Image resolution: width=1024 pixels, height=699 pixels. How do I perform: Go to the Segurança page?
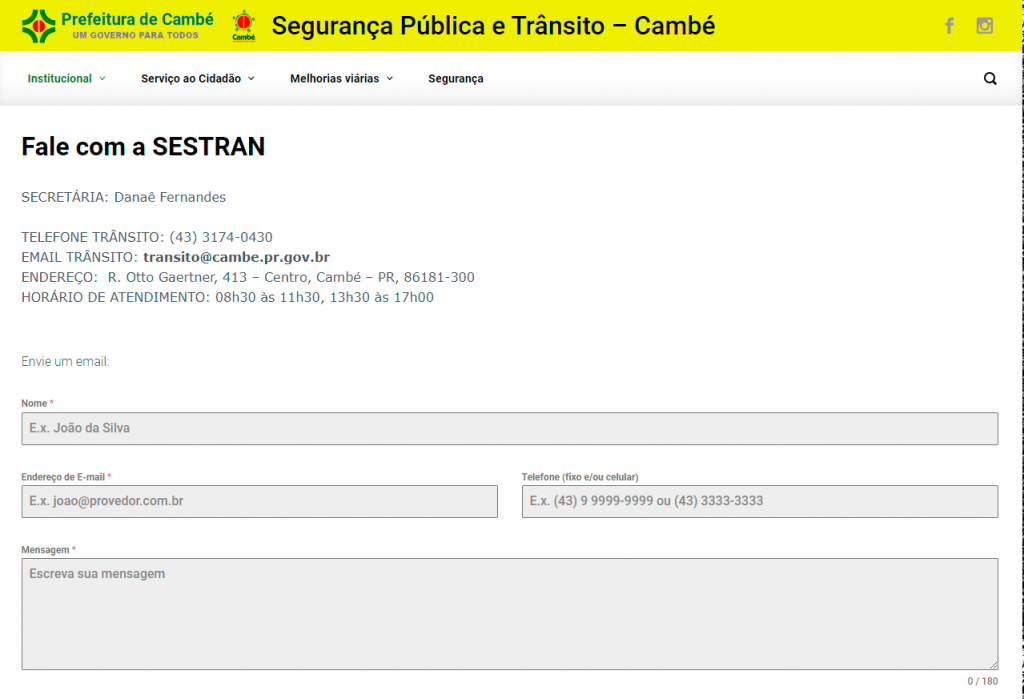click(456, 78)
